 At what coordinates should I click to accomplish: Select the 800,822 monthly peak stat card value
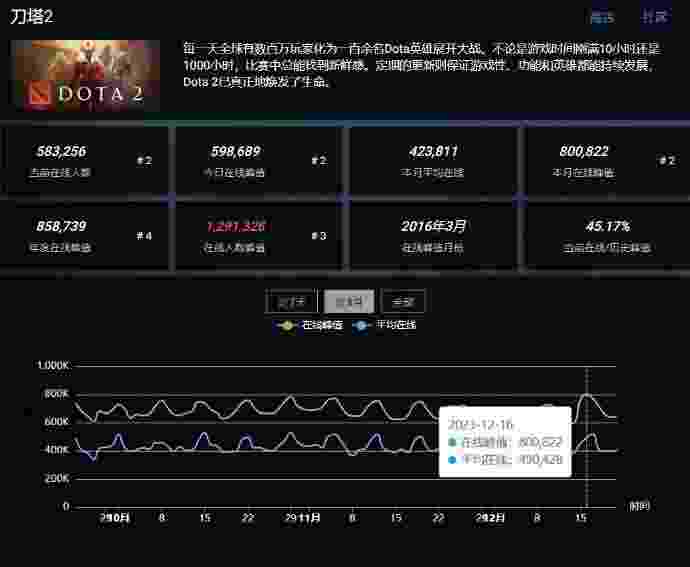pyautogui.click(x=584, y=151)
